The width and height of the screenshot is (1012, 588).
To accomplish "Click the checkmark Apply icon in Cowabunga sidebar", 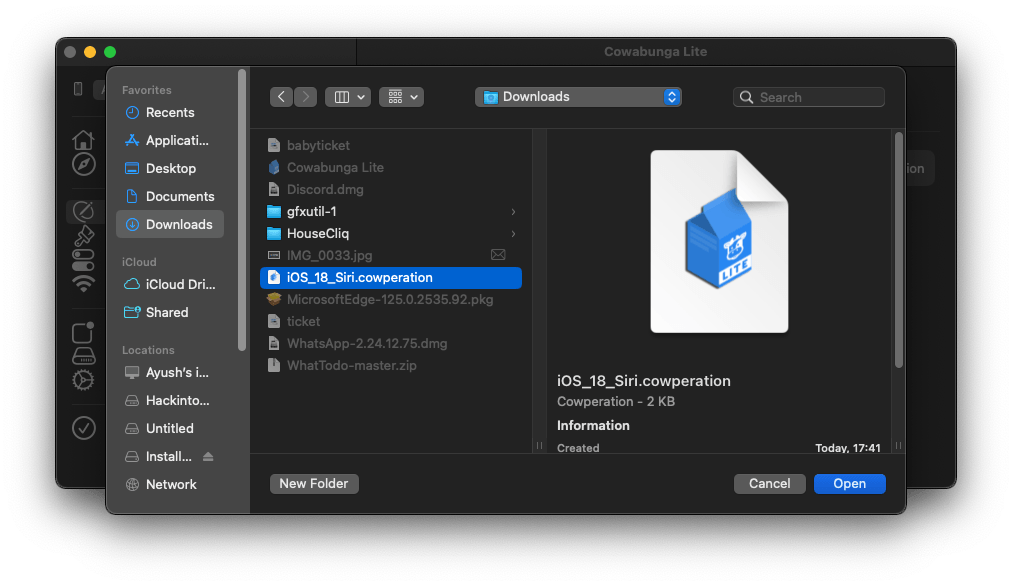I will click(83, 428).
